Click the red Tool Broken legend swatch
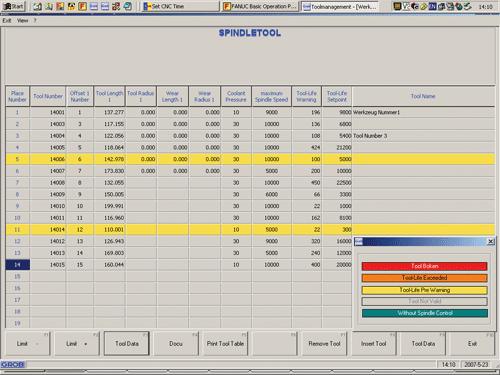500x375 pixels. (424, 266)
